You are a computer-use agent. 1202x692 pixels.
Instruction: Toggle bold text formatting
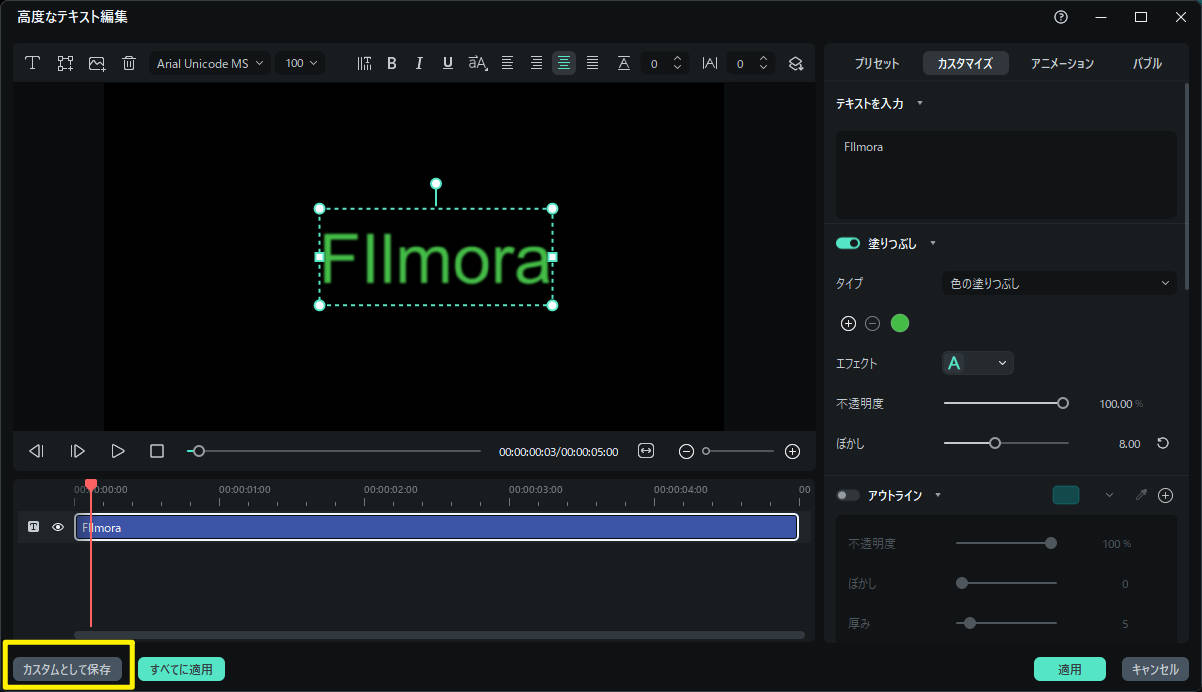(x=392, y=63)
